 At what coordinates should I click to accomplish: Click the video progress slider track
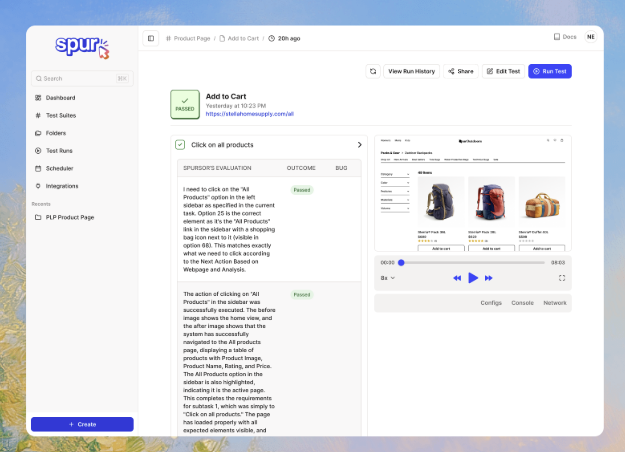[472, 262]
